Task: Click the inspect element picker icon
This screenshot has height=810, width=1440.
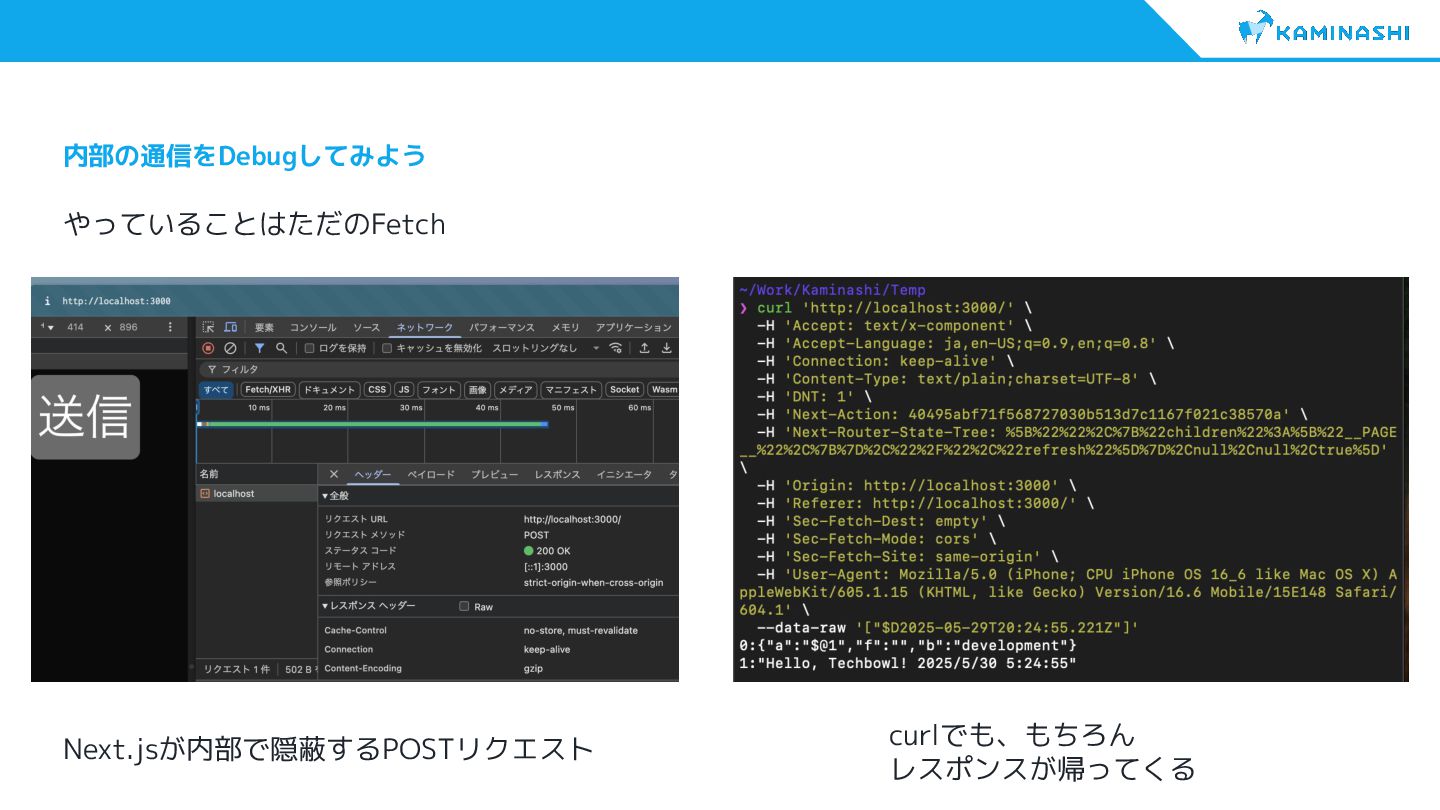Action: 208,327
